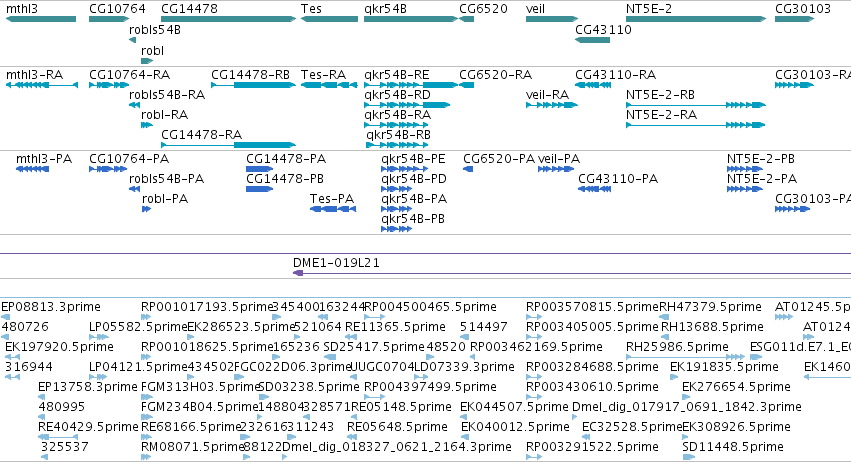Viewport: 851px width, 462px height.
Task: Select the EP13758.3prime EST label
Action: tap(88, 387)
